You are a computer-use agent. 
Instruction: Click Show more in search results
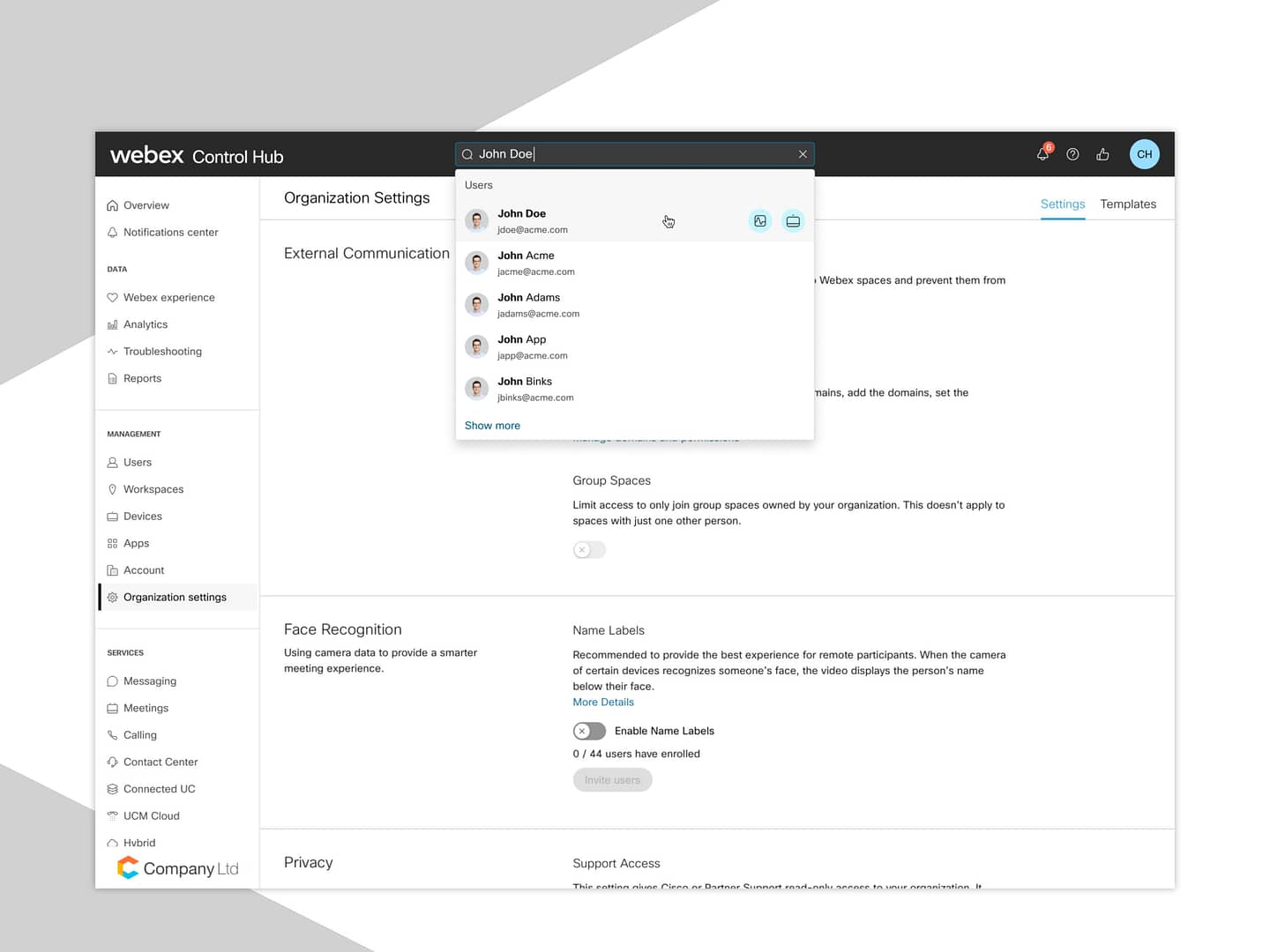coord(492,426)
